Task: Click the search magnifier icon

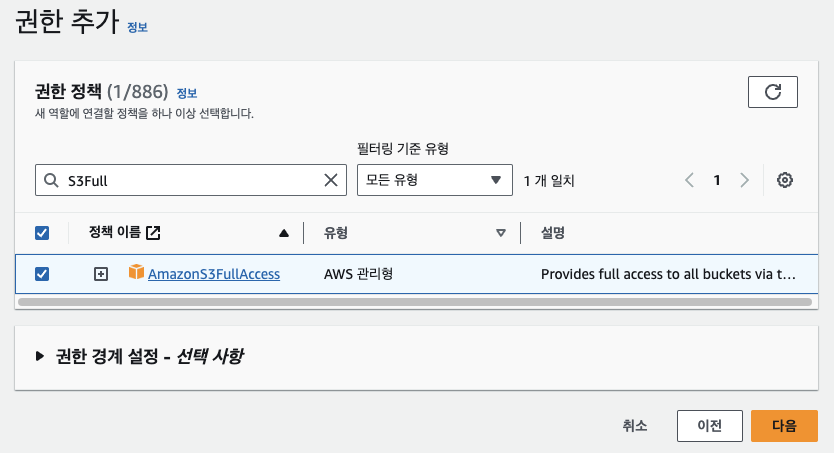Action: (x=51, y=180)
